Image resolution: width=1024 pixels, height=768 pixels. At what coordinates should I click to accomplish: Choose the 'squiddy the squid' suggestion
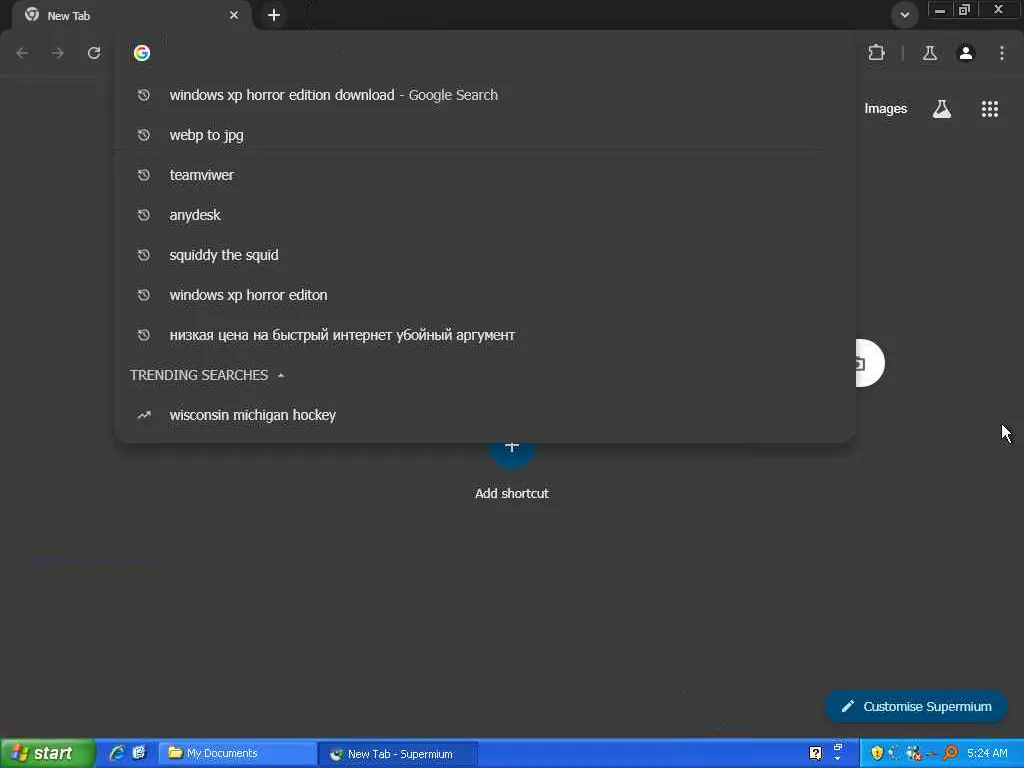(x=485, y=255)
